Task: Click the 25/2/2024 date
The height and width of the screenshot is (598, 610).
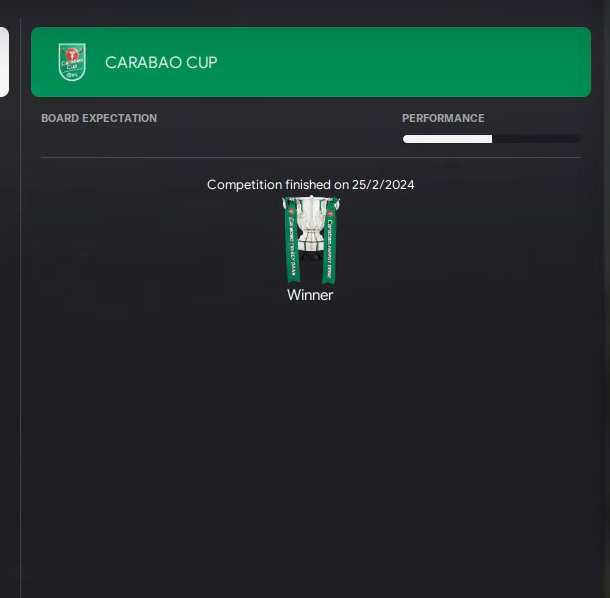Action: click(x=383, y=184)
